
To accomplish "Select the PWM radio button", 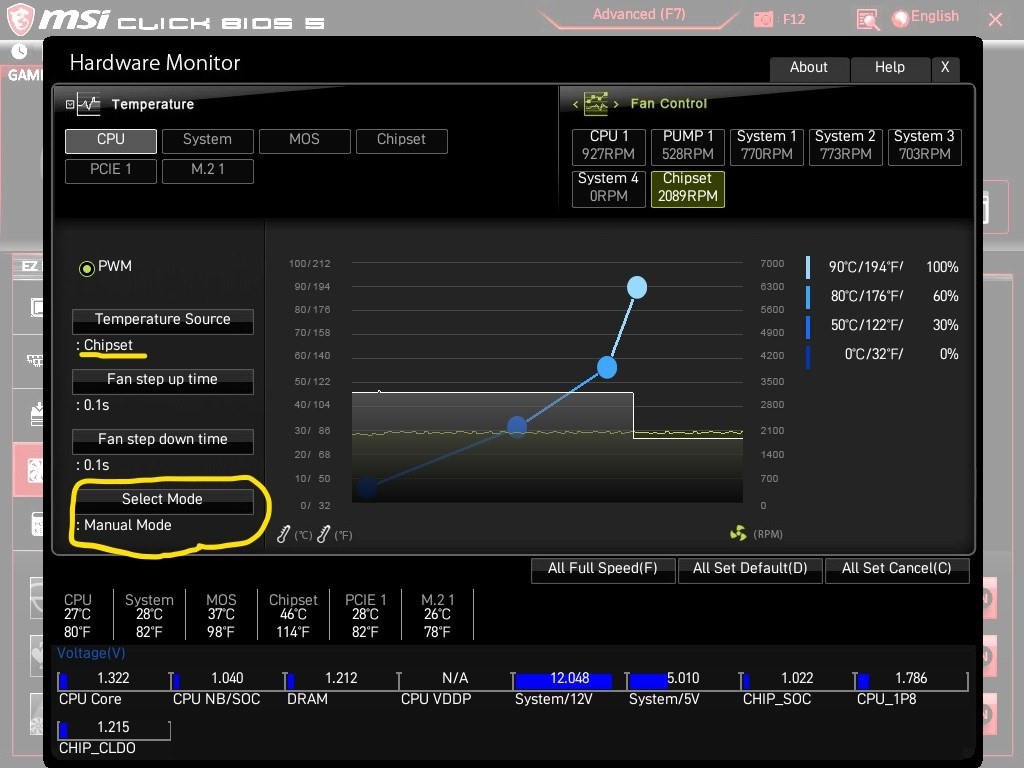I will tap(87, 268).
